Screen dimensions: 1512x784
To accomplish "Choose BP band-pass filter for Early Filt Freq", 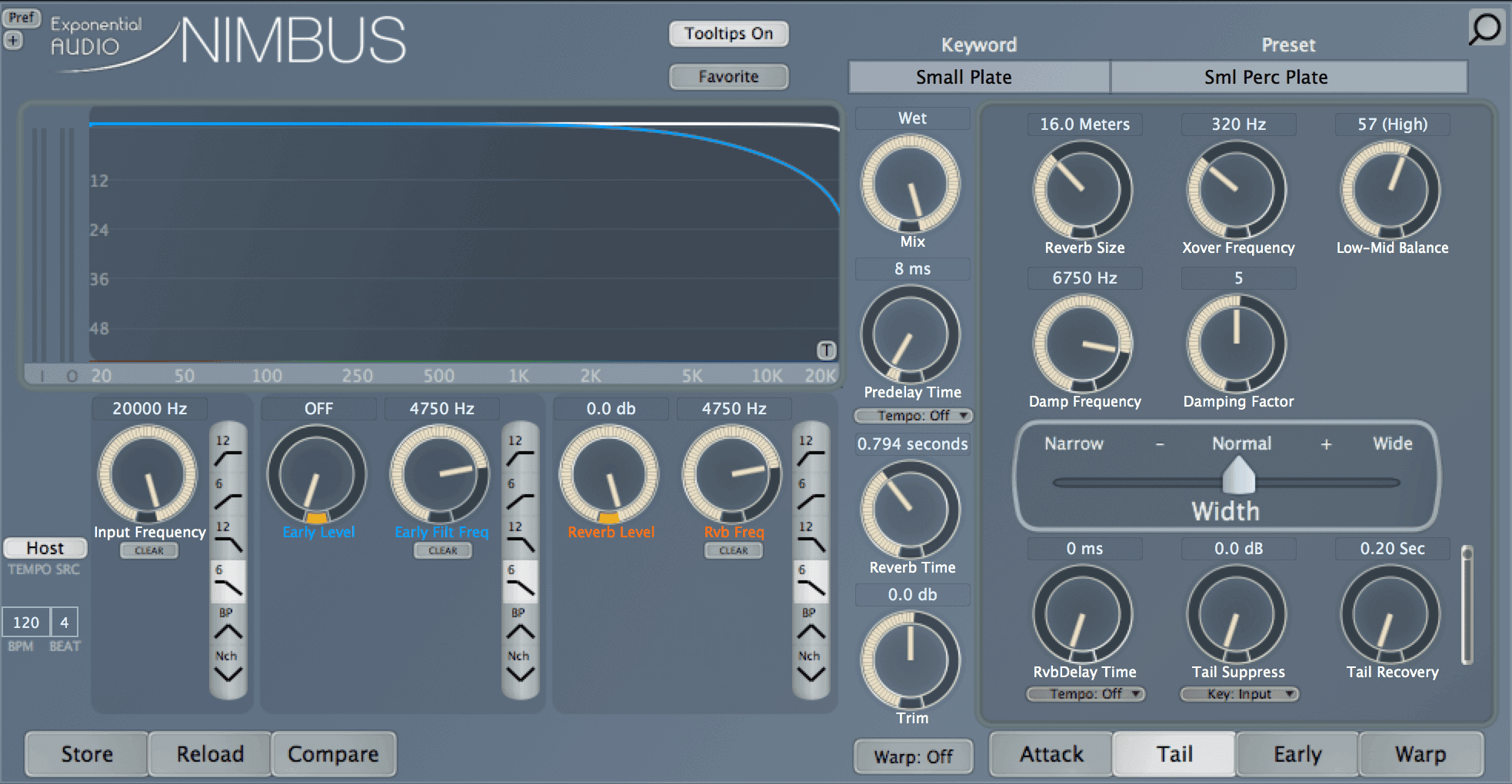I will pos(521,624).
